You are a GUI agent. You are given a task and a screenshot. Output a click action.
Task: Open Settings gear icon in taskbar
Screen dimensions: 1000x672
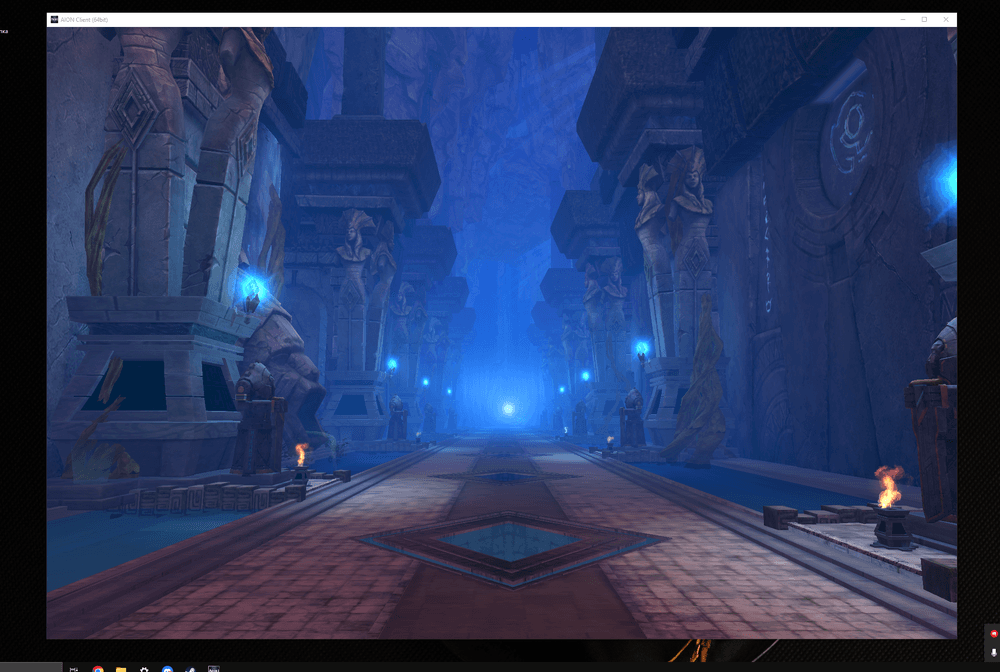144,669
